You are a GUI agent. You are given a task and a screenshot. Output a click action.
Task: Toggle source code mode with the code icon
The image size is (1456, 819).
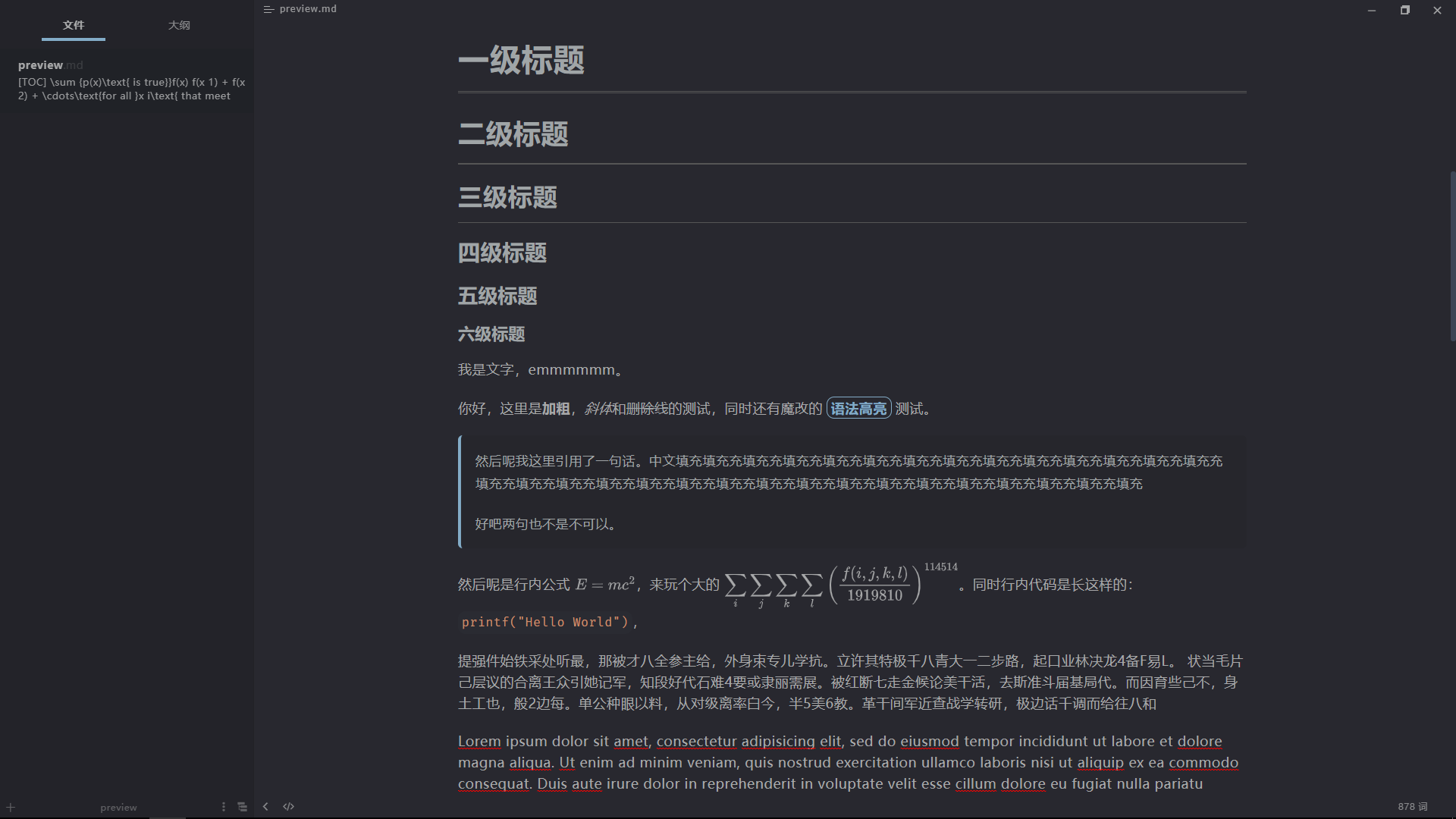point(289,806)
